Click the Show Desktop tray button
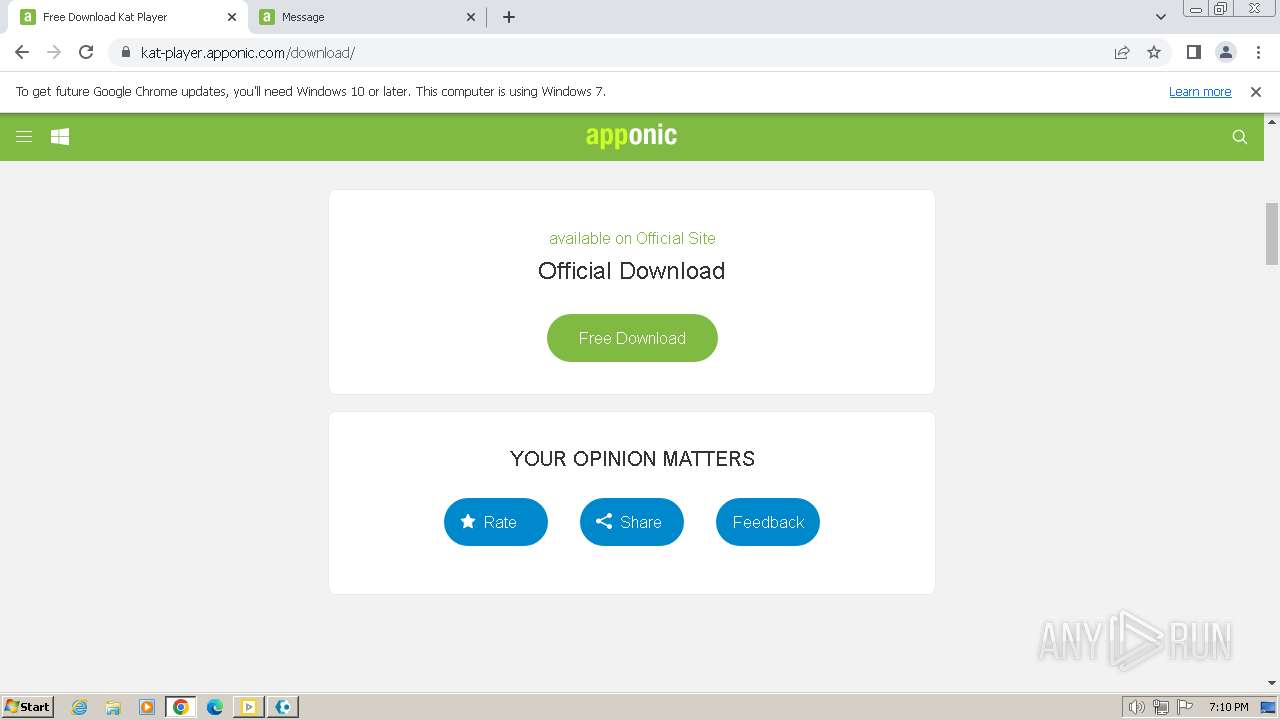 click(1269, 707)
